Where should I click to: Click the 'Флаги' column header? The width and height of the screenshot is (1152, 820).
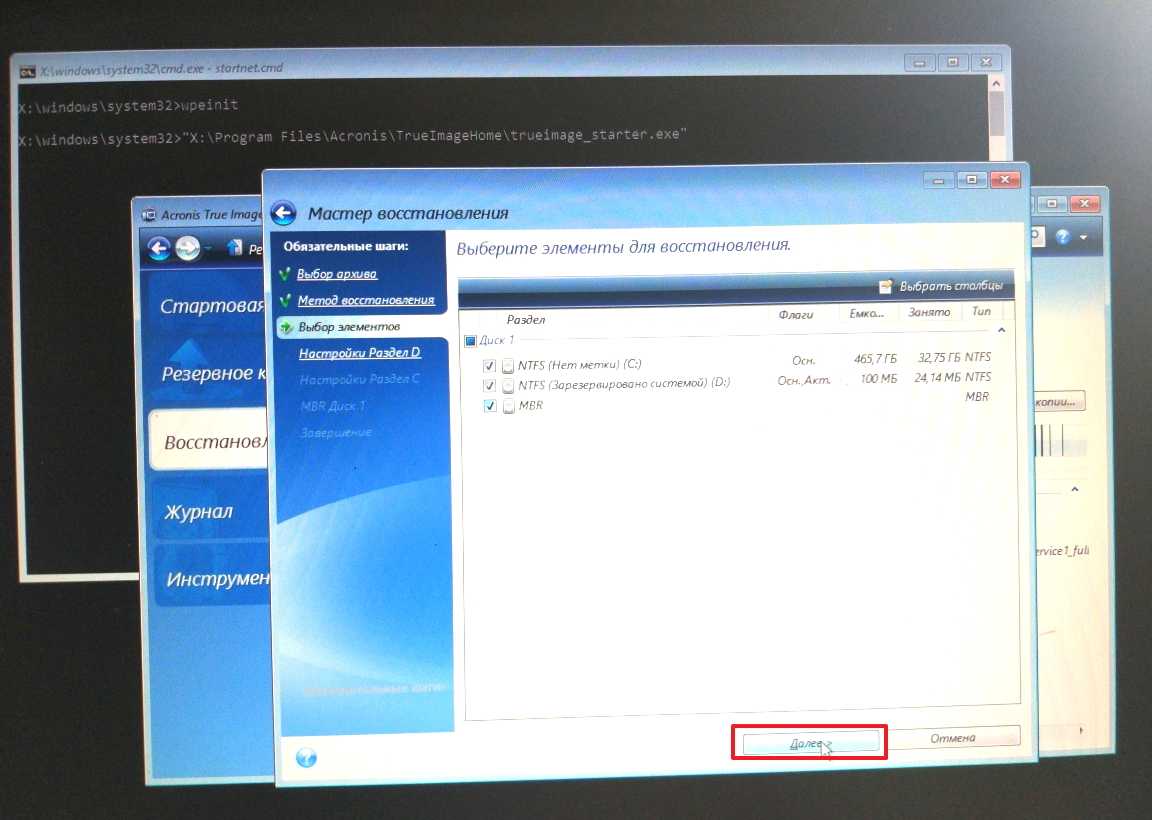pyautogui.click(x=796, y=314)
